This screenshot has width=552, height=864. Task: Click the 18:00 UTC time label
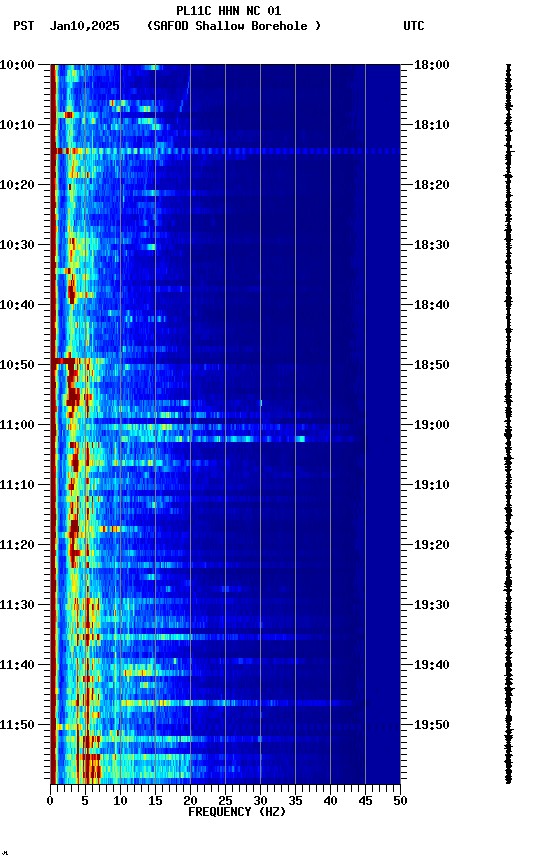pos(432,65)
